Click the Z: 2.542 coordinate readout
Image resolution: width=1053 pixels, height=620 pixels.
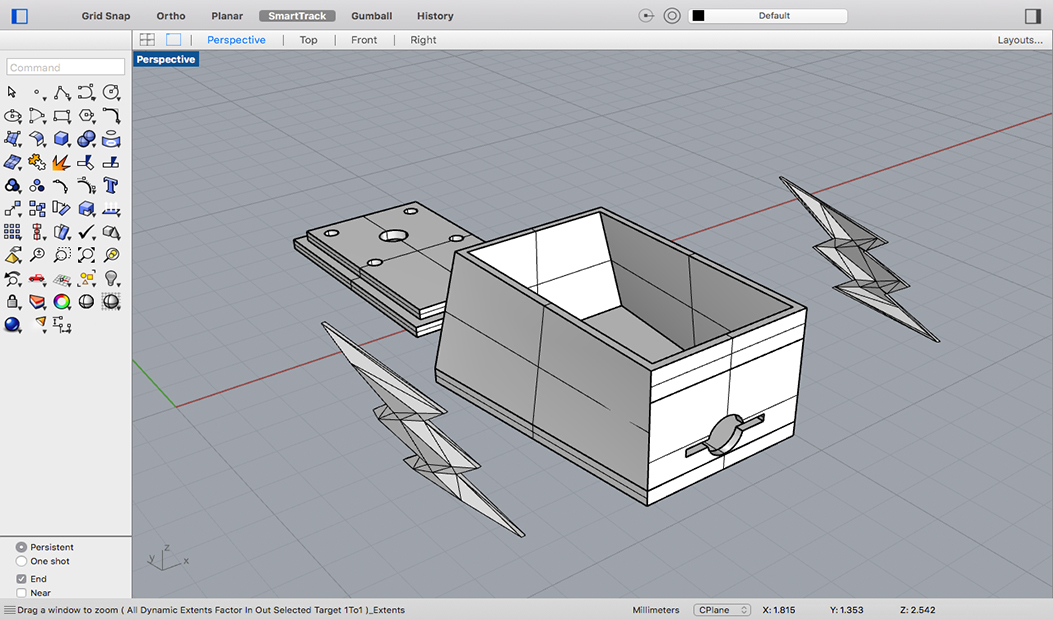click(917, 610)
